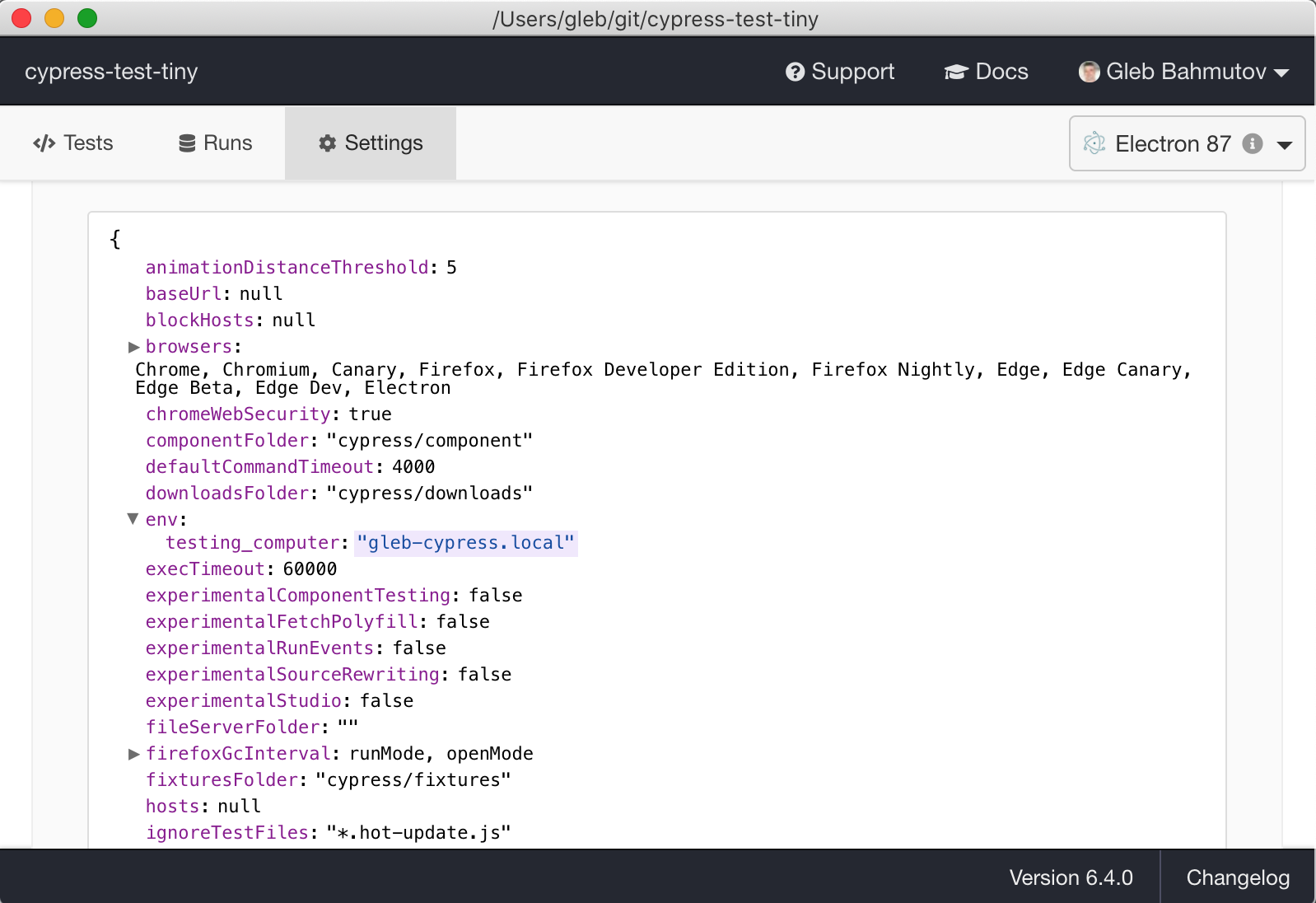Click the experimentalSourceRewriting key

click(293, 675)
